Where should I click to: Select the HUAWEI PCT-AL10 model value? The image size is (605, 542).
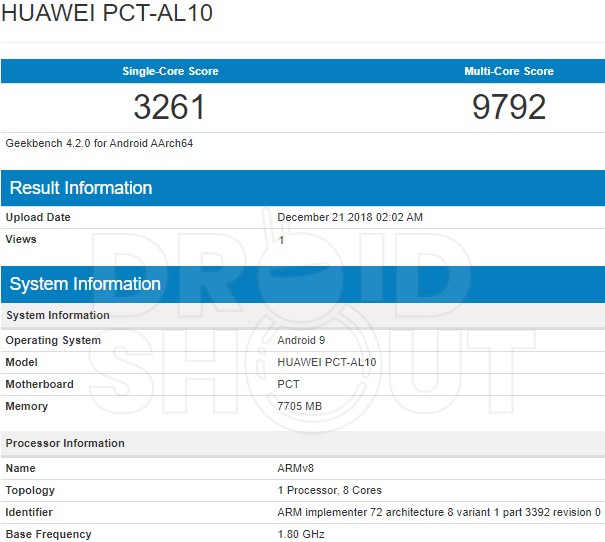tap(326, 362)
